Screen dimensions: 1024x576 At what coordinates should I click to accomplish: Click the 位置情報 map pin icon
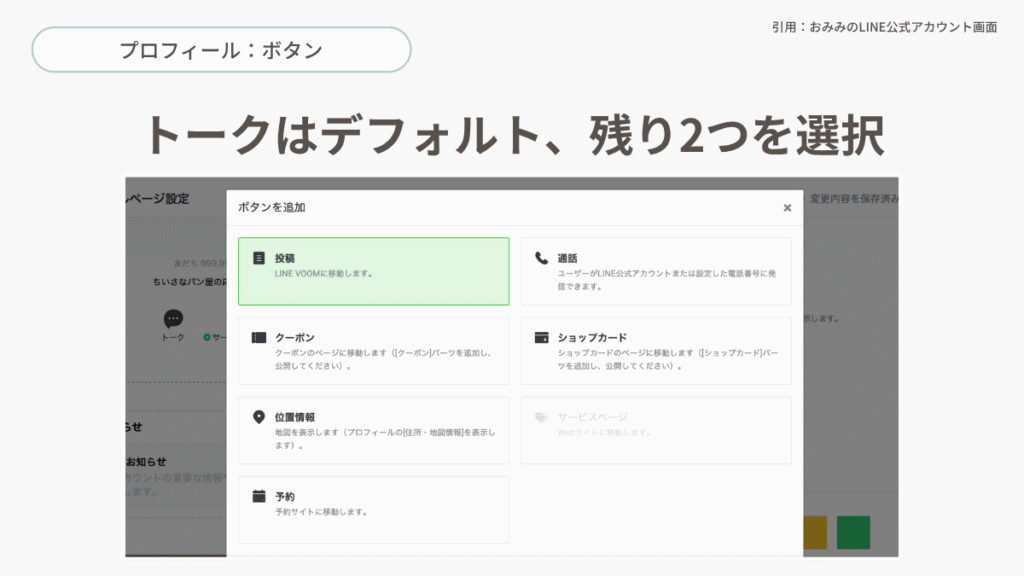pos(259,417)
